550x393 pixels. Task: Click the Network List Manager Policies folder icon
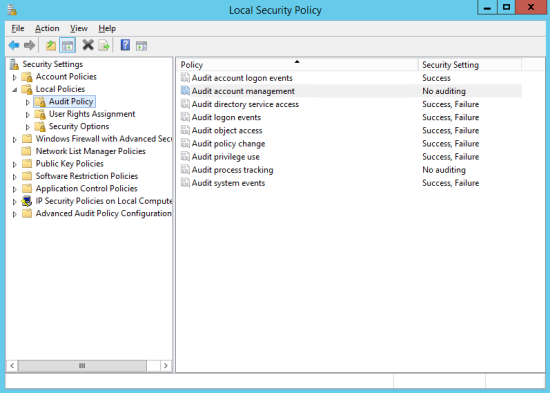click(26, 151)
